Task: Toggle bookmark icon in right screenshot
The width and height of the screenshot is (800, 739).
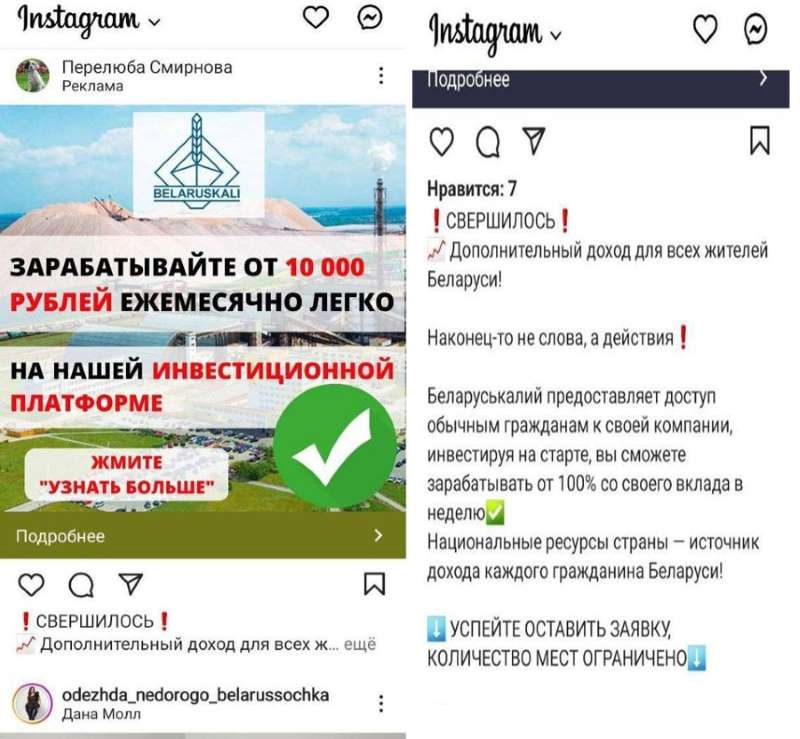Action: point(760,140)
